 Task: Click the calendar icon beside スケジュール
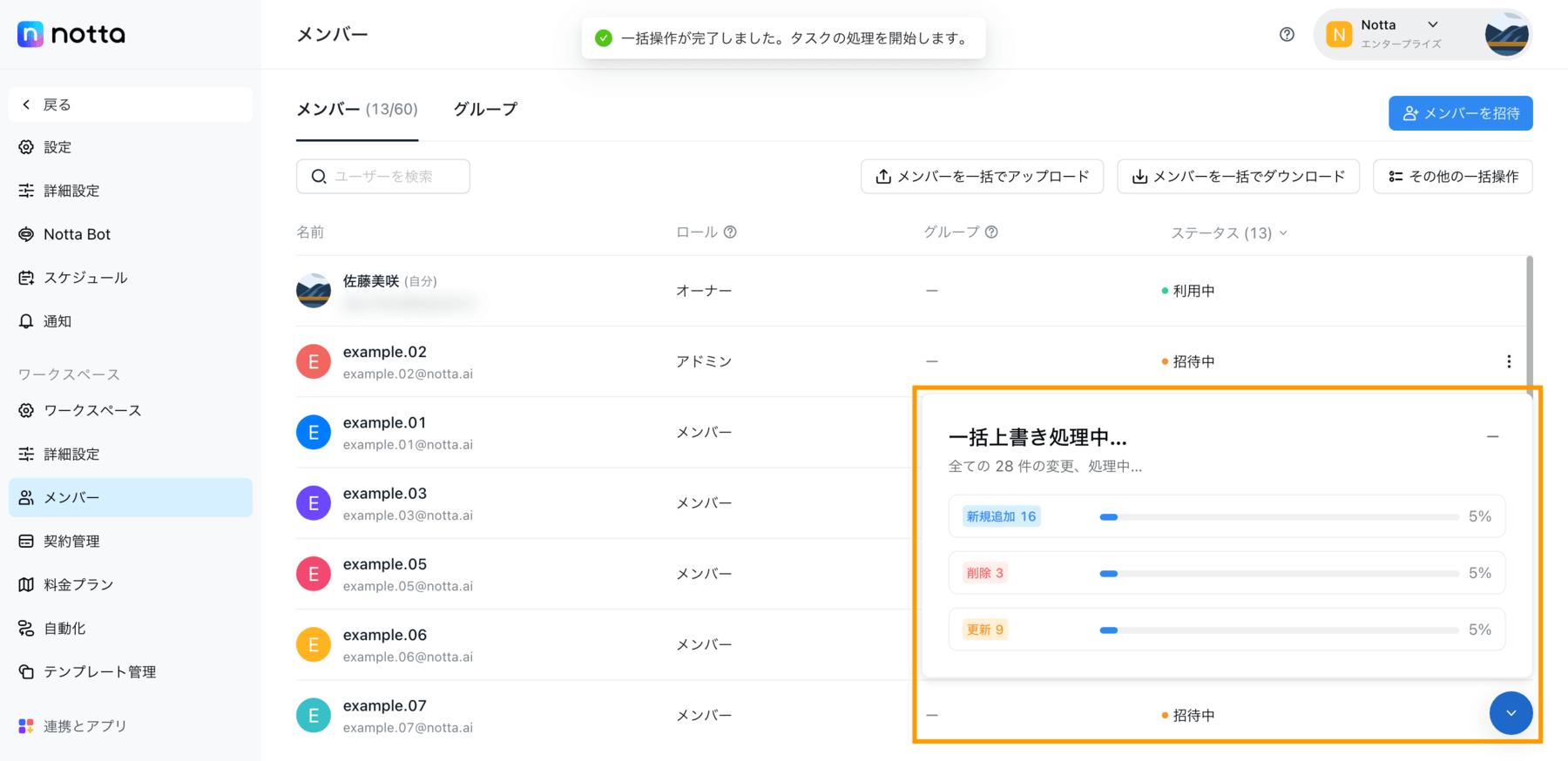coord(26,278)
